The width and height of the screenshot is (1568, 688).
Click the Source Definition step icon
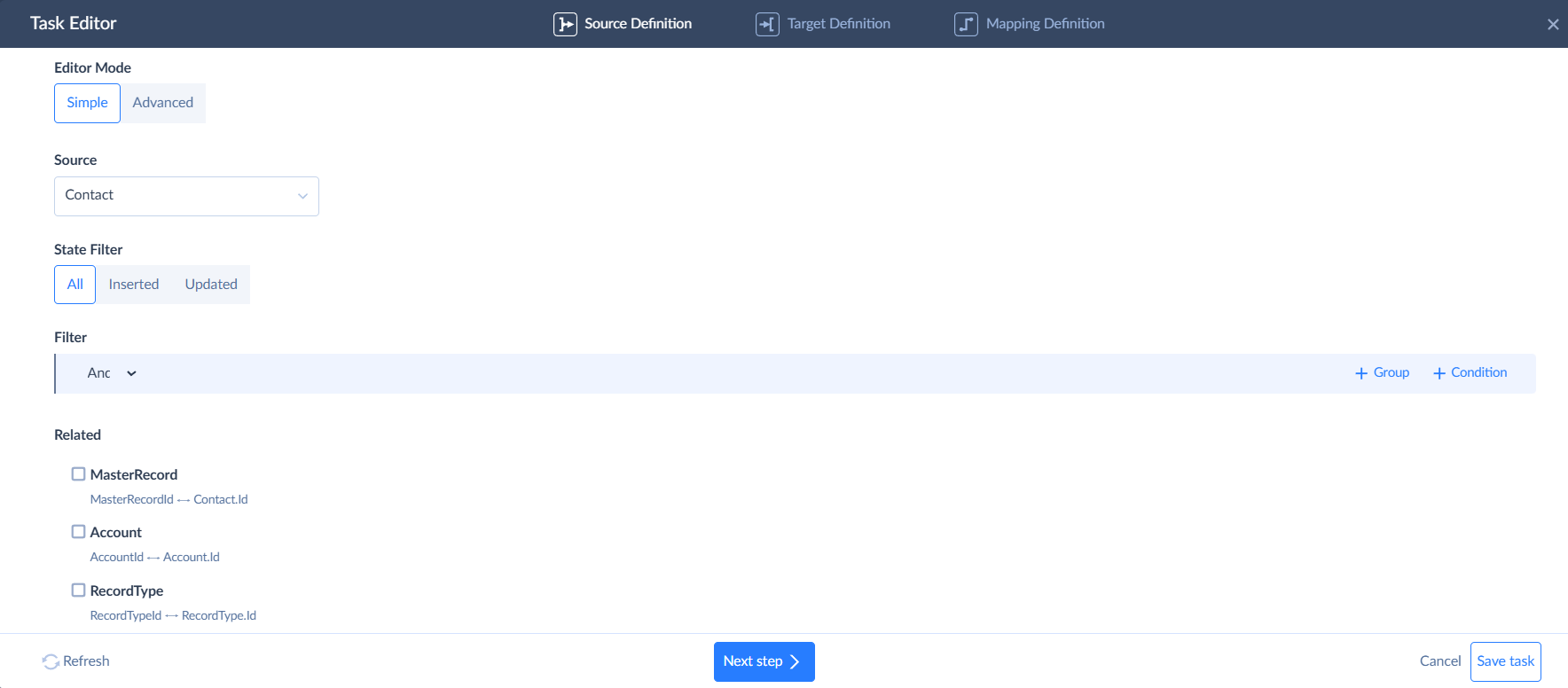pos(565,24)
